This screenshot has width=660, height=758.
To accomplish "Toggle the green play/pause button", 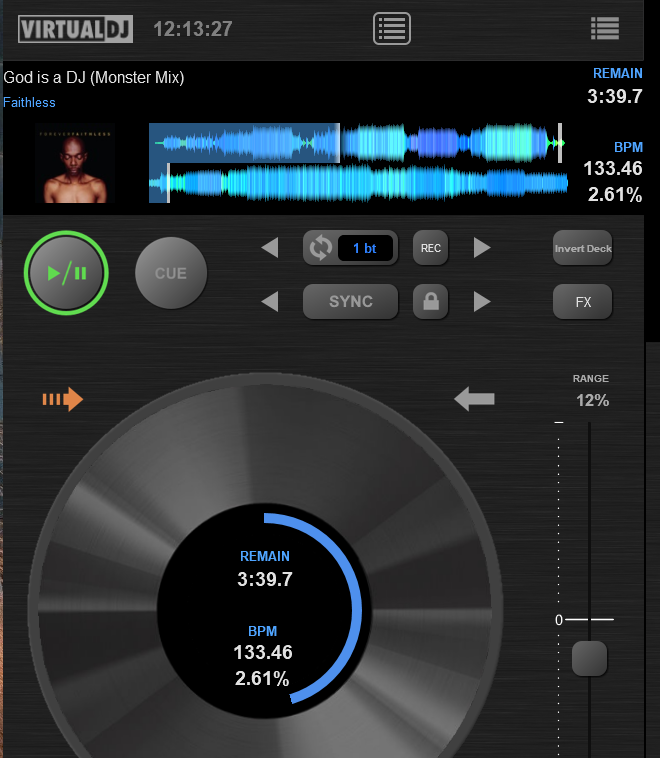I will 66,273.
